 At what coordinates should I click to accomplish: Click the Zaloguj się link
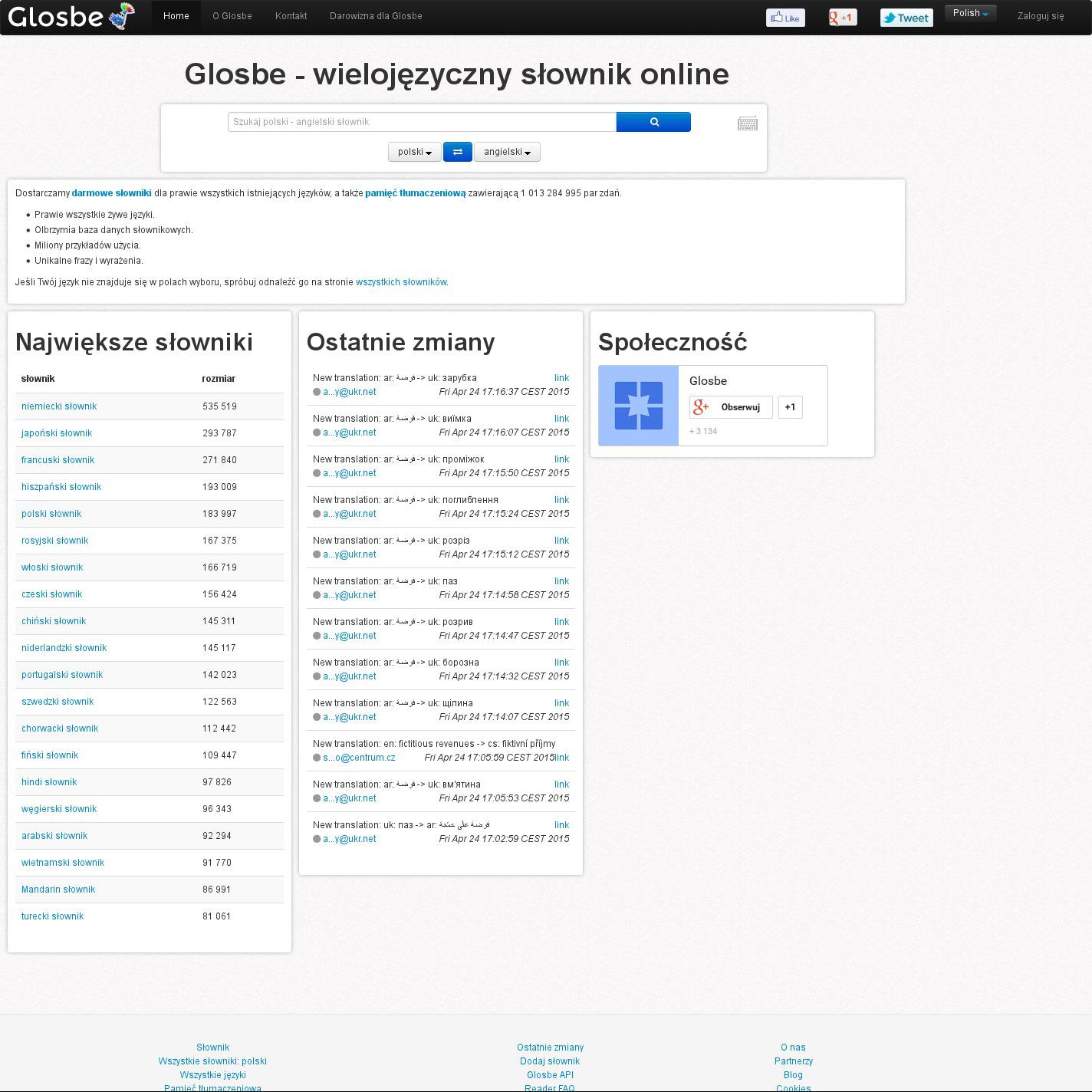point(1040,16)
